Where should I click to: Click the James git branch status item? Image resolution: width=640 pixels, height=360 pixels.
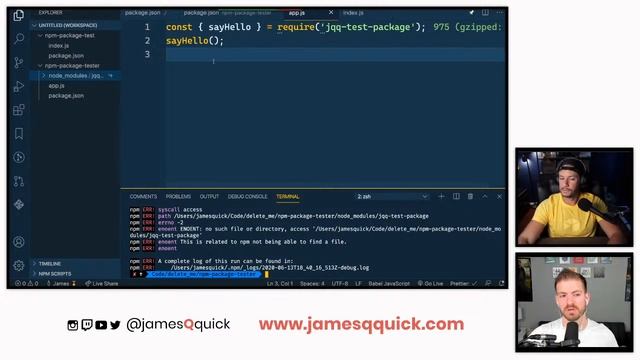click(x=61, y=283)
